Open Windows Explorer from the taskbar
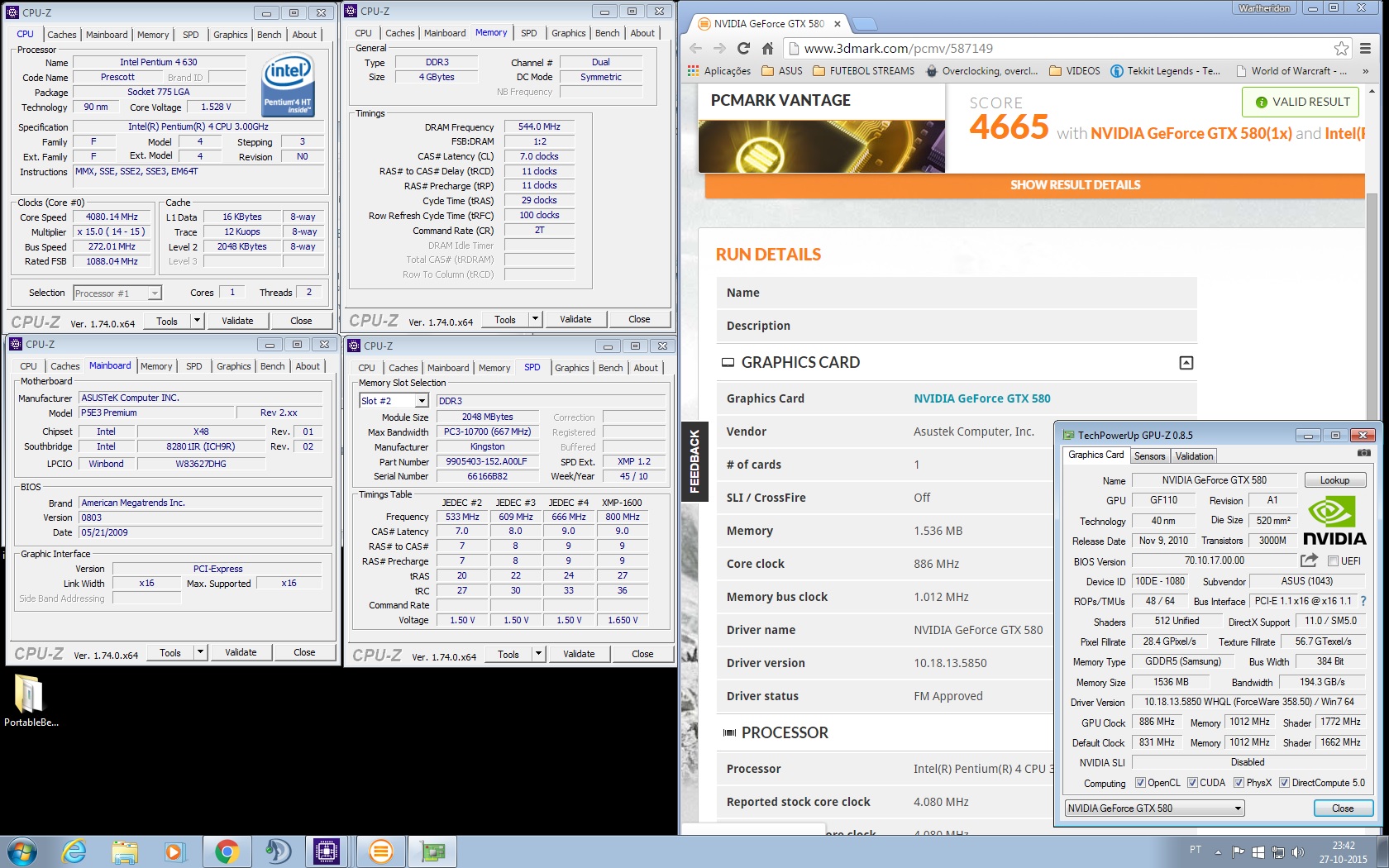Screen dimensions: 1389x868 (x=125, y=851)
